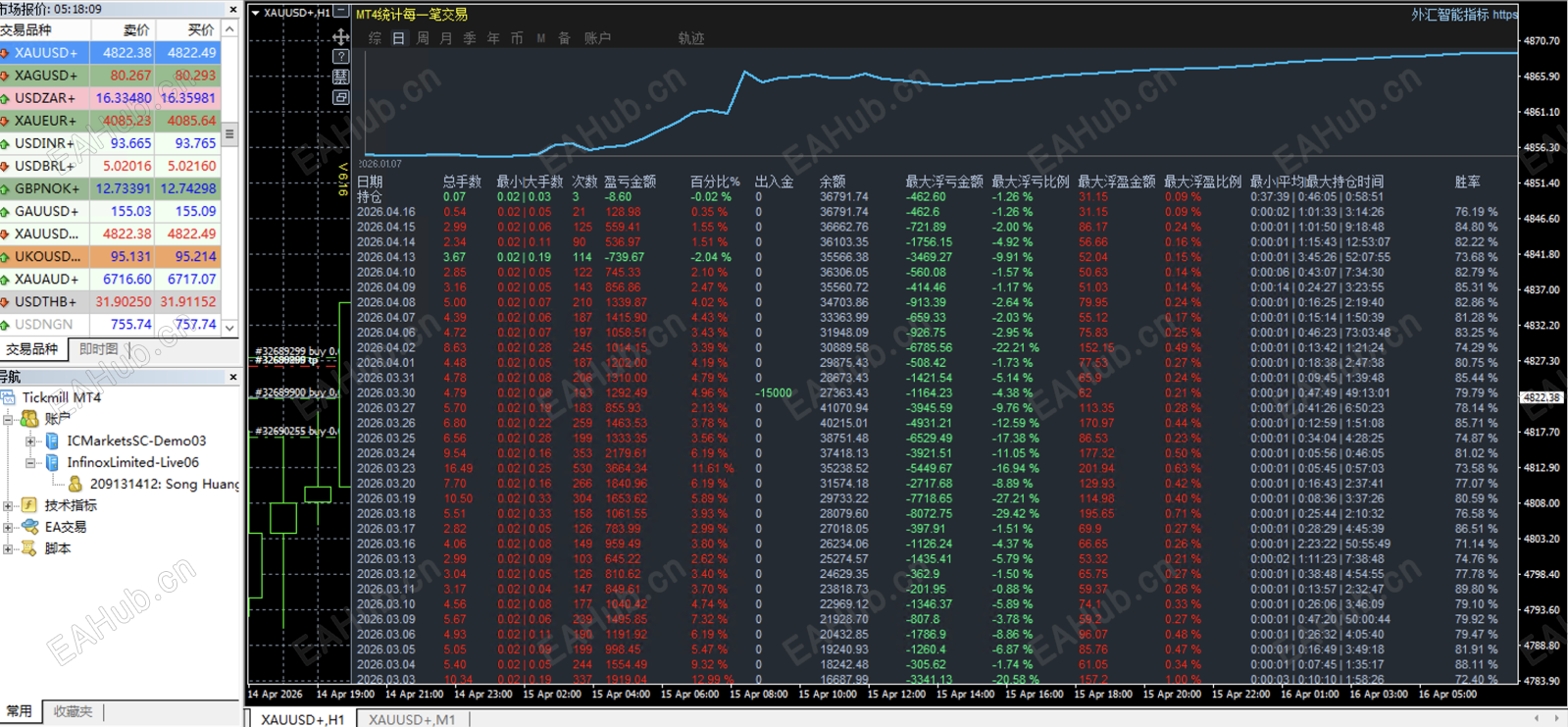The width and height of the screenshot is (1568, 727).
Task: Collapse the InfinoxLimited-Live06 node
Action: coord(30,462)
